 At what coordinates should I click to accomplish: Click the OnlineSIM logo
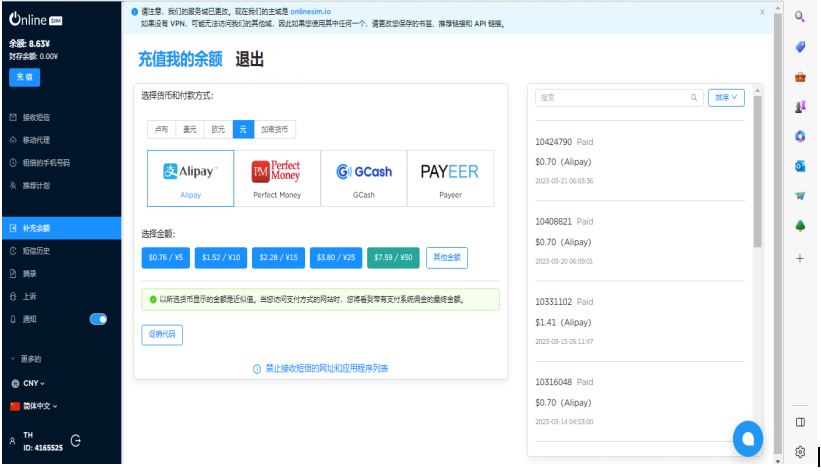(x=36, y=19)
